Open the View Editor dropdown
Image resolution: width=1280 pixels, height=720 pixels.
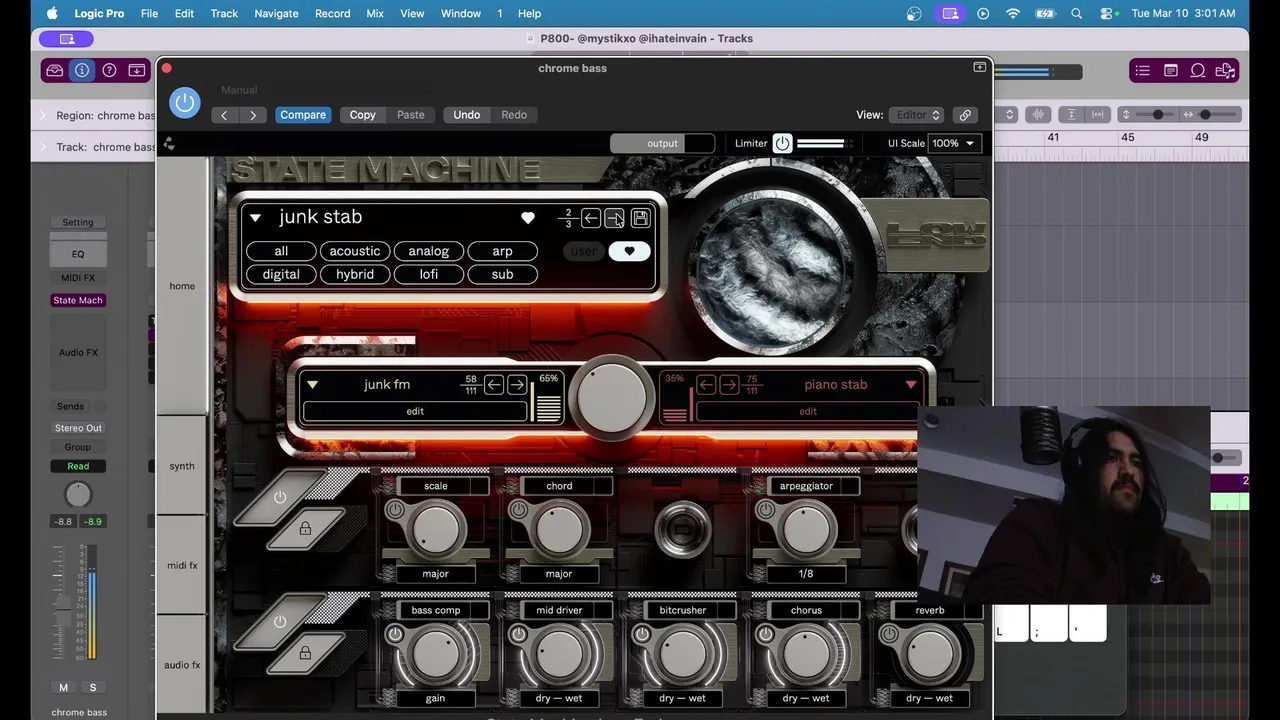coord(916,115)
